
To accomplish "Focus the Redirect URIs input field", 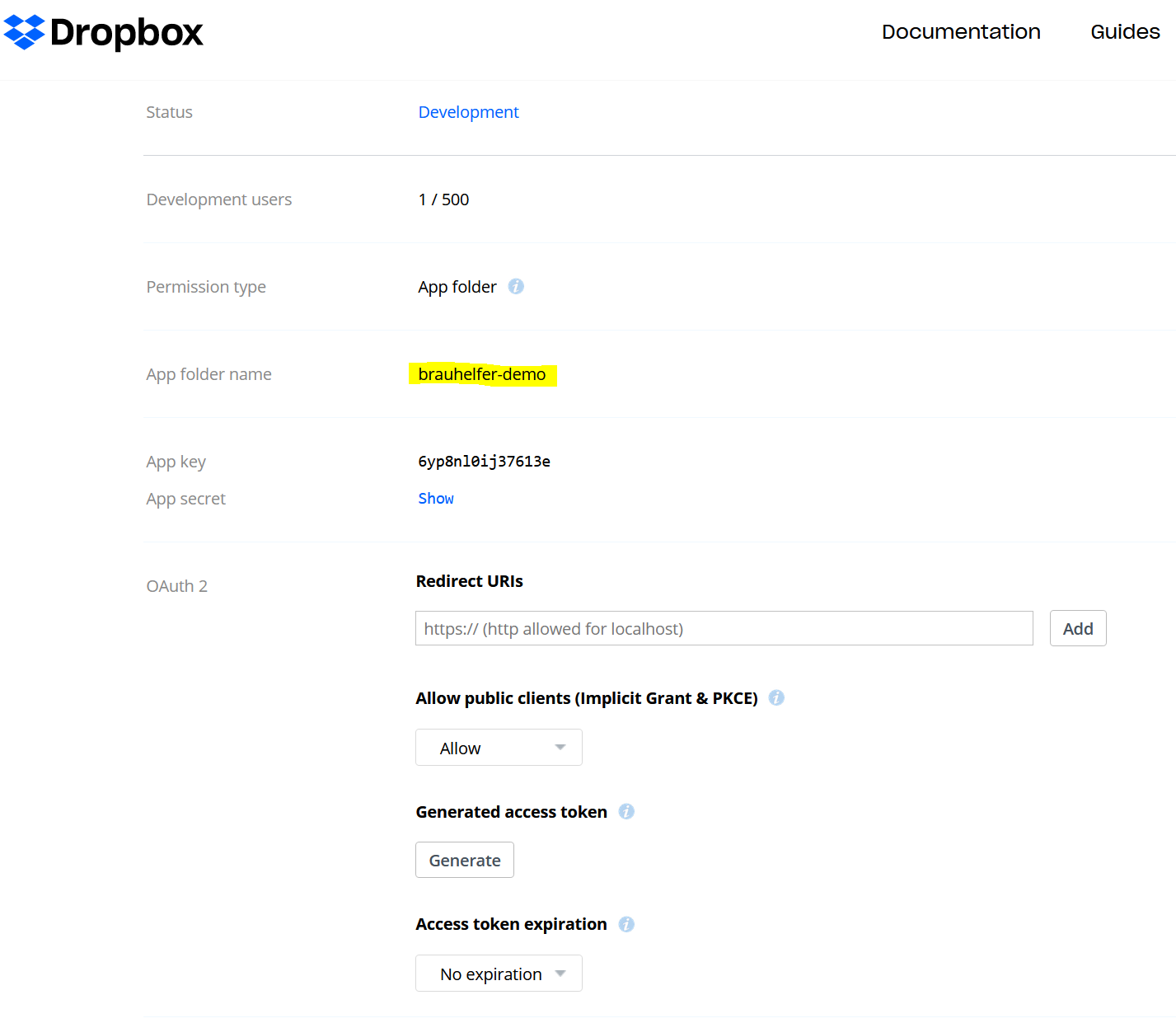I will tap(724, 628).
